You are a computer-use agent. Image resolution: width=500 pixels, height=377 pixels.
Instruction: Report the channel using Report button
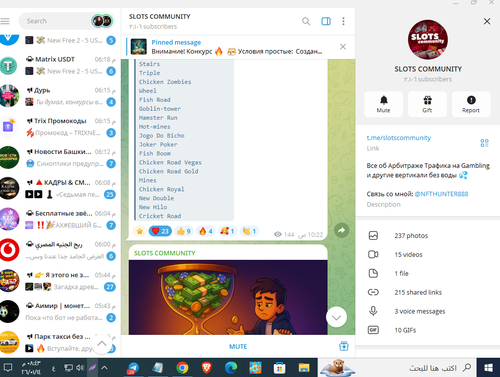(x=471, y=104)
